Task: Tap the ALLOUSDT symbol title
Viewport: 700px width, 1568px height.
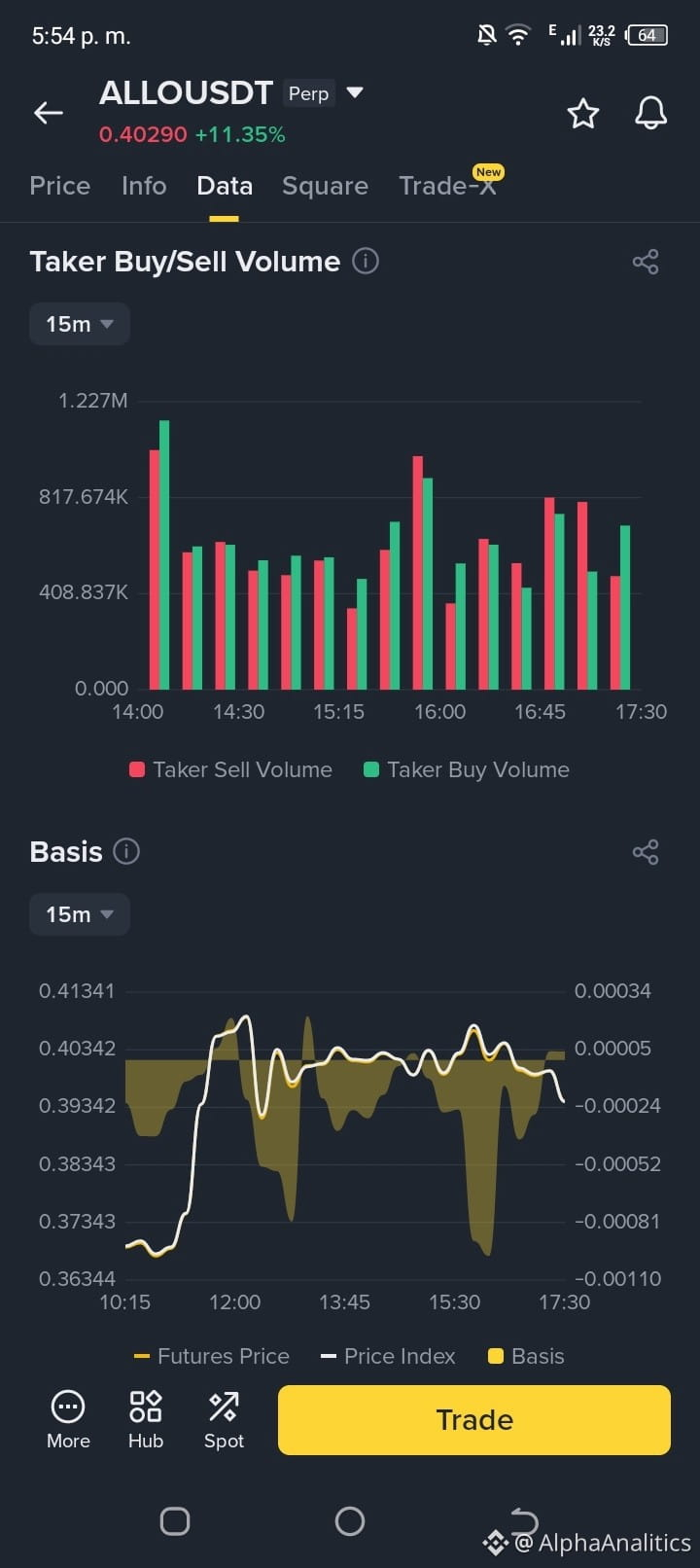Action: (x=186, y=92)
